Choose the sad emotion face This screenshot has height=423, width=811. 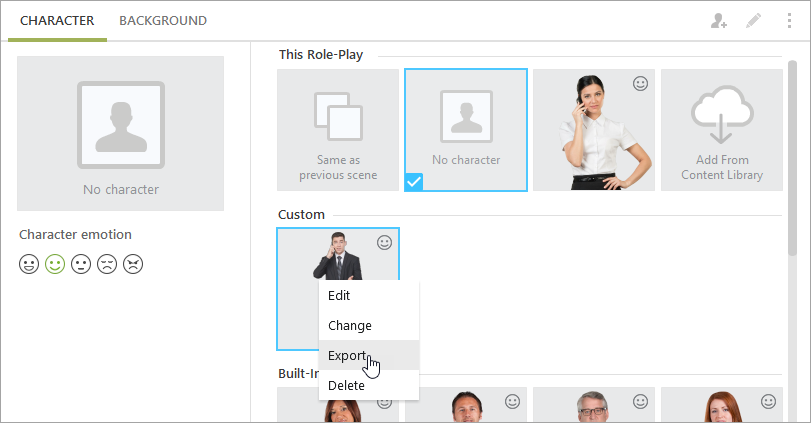click(107, 264)
